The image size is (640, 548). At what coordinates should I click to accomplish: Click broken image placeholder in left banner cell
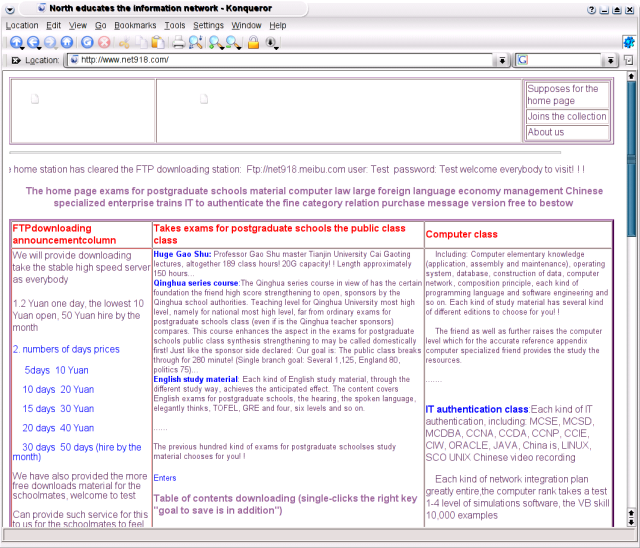tap(35, 99)
